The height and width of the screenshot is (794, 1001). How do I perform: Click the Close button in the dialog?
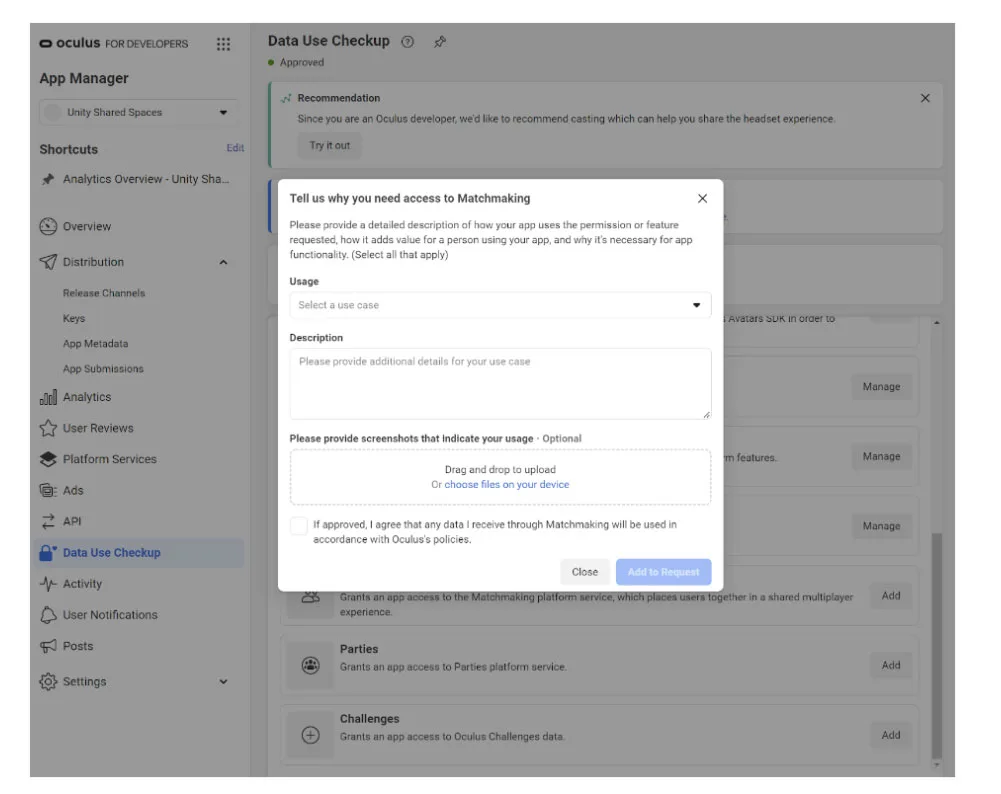coord(585,572)
